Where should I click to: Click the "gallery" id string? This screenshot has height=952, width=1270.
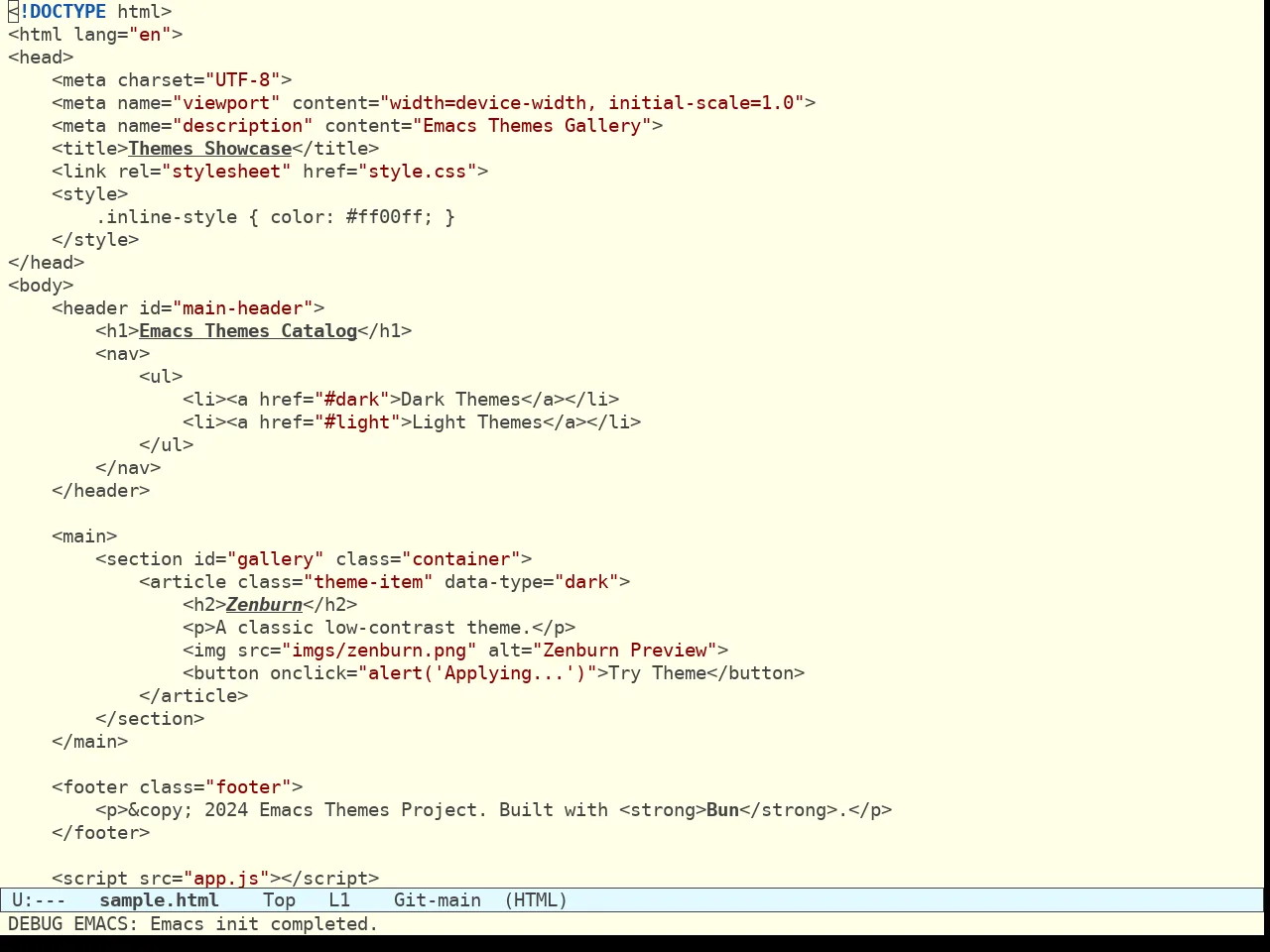point(275,559)
